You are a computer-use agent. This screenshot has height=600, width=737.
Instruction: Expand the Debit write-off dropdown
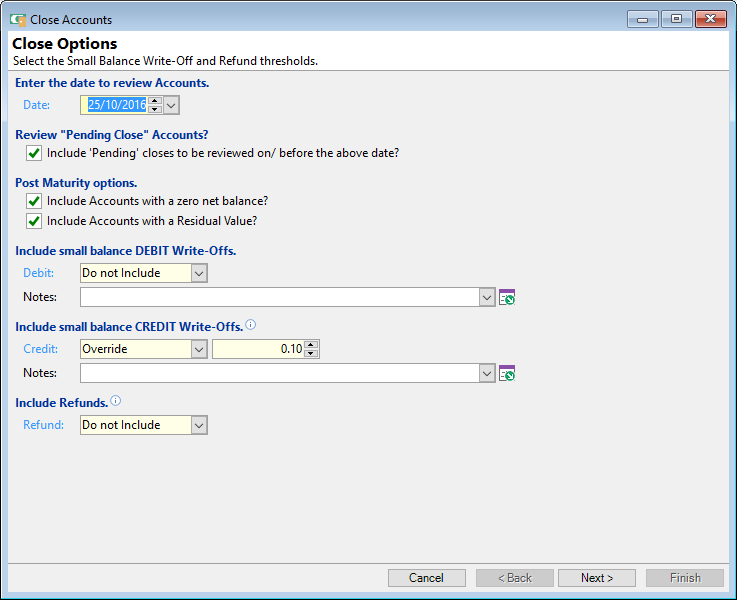pos(198,273)
